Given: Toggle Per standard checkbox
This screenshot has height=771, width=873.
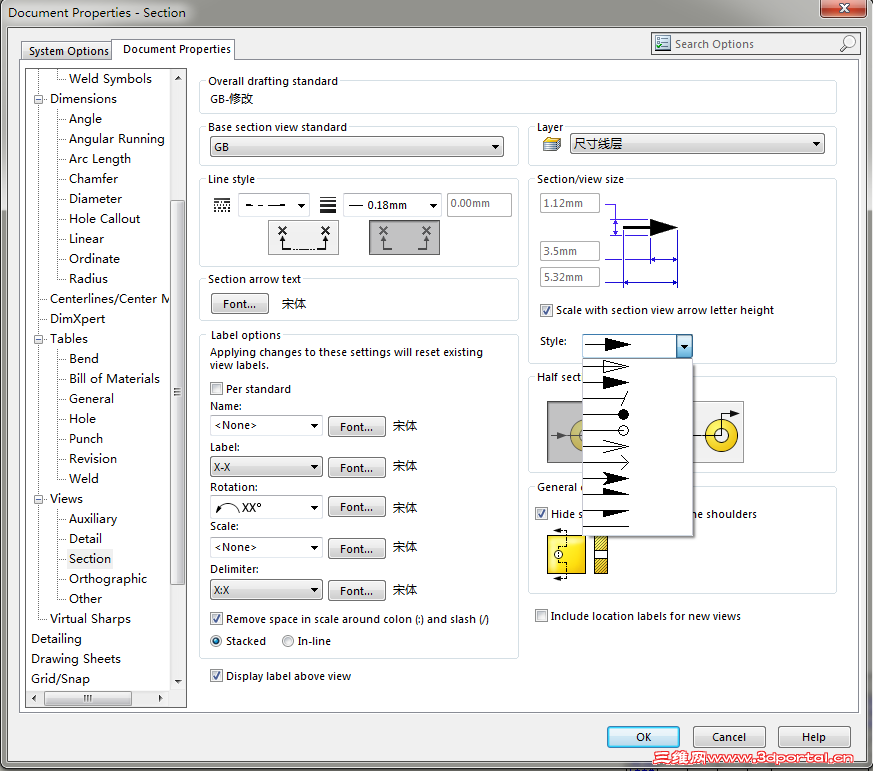Looking at the screenshot, I should 217,389.
